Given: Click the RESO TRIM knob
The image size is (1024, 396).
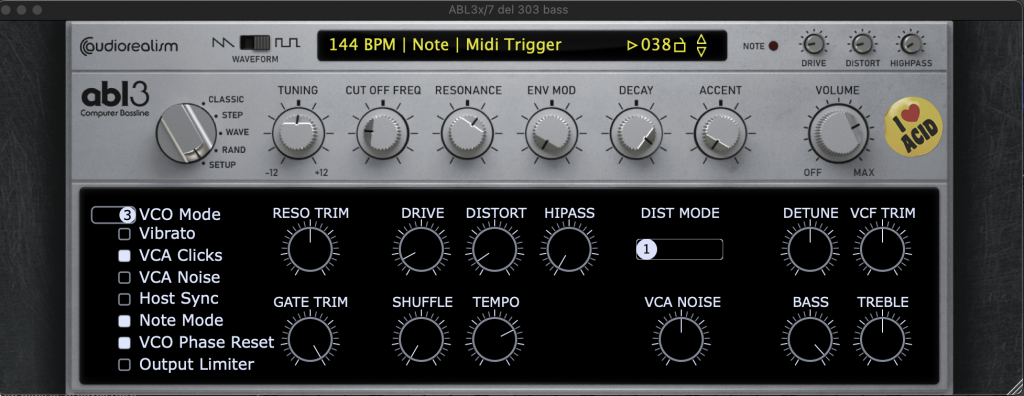Looking at the screenshot, I should (x=310, y=250).
